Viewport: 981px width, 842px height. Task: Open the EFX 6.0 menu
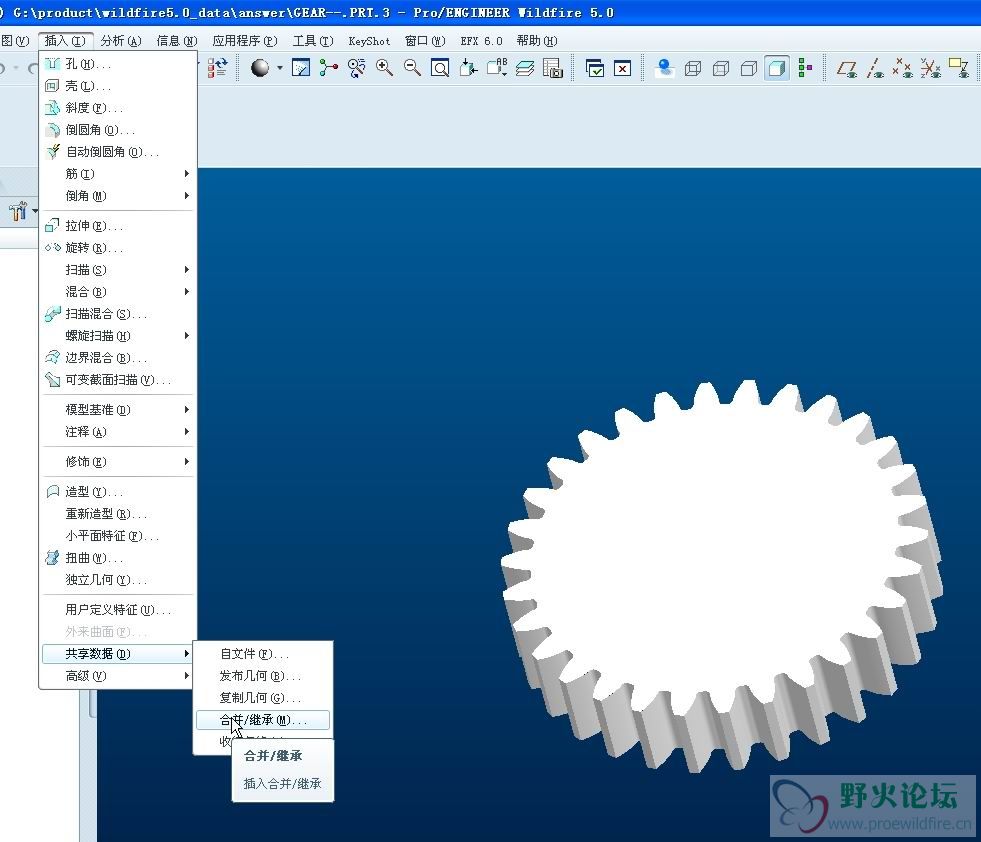481,41
